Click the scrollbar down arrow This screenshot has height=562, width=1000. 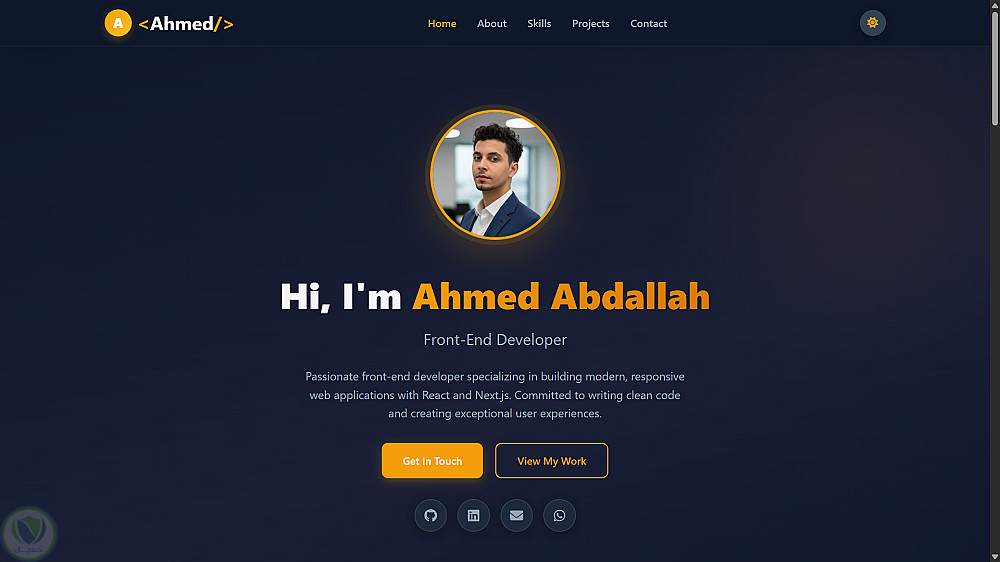coord(994,557)
